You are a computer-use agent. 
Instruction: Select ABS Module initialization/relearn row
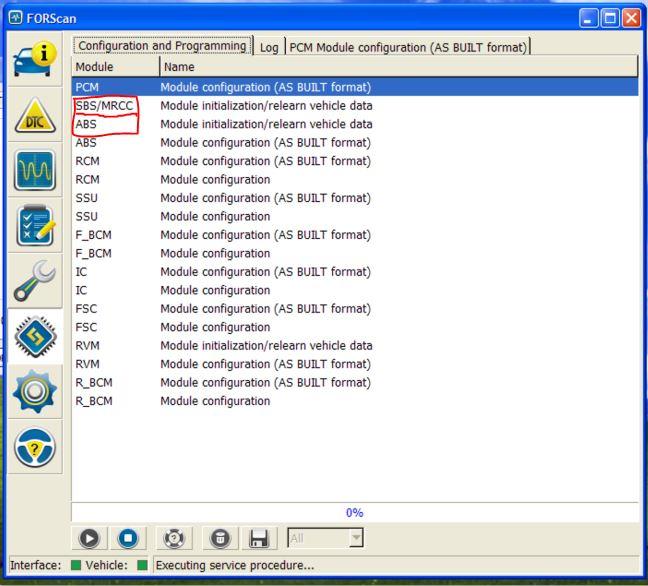point(355,124)
